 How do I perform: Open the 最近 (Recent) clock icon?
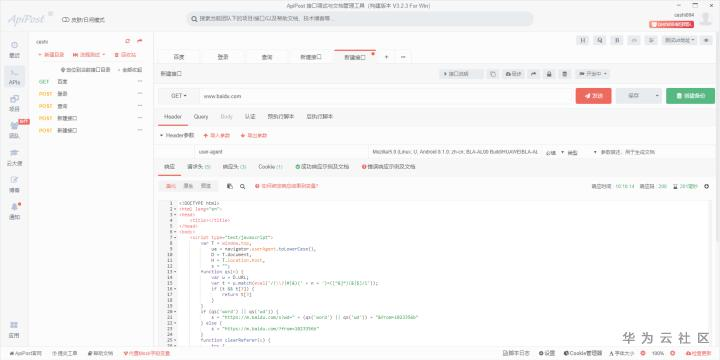[15, 50]
